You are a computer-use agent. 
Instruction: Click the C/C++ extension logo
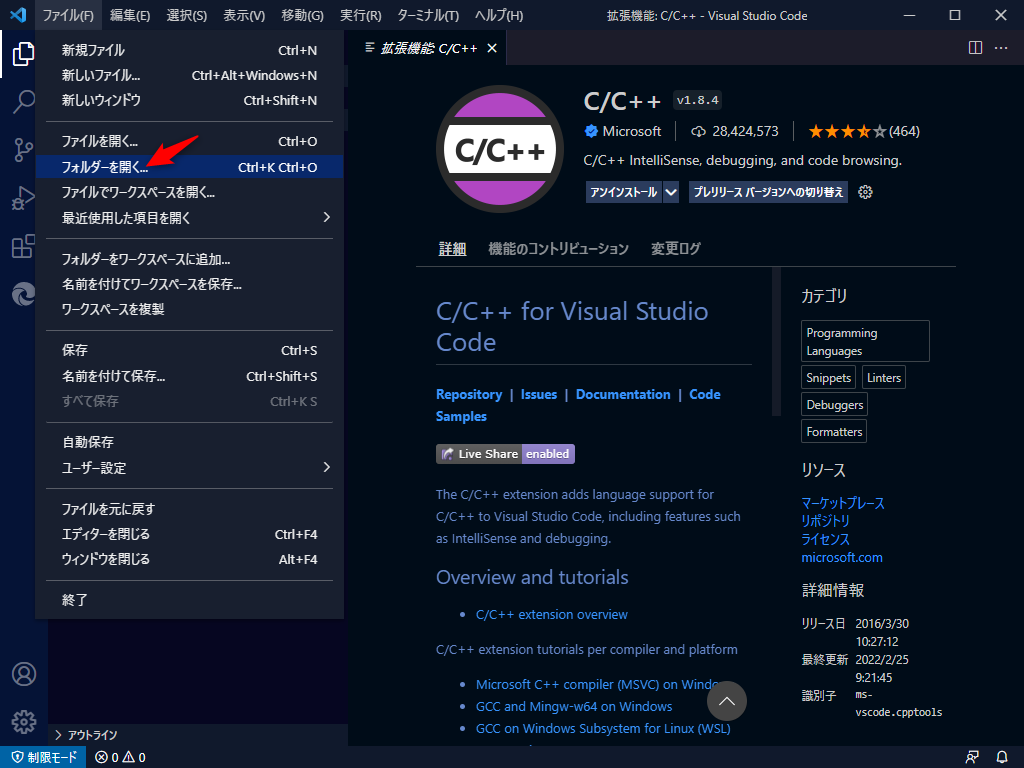[x=500, y=150]
